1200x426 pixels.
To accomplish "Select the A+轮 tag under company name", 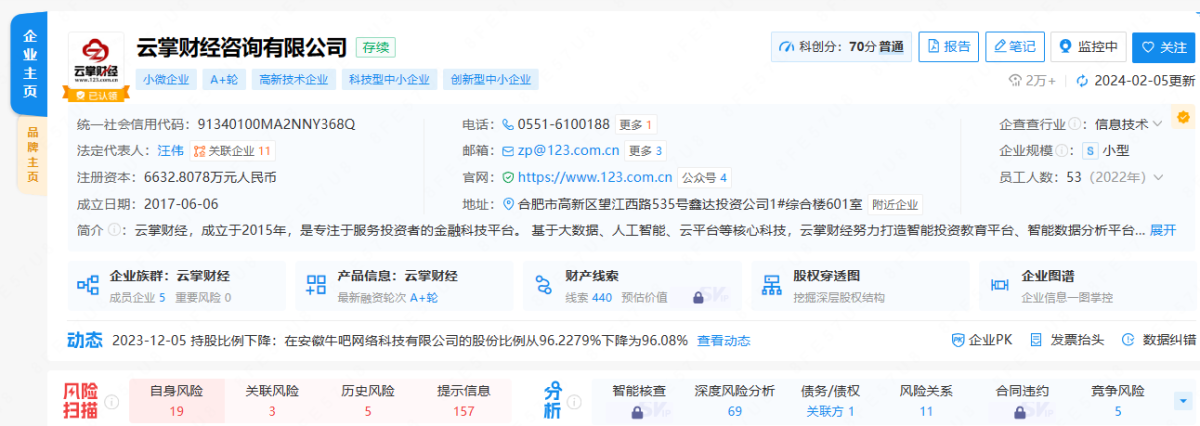I will [223, 80].
